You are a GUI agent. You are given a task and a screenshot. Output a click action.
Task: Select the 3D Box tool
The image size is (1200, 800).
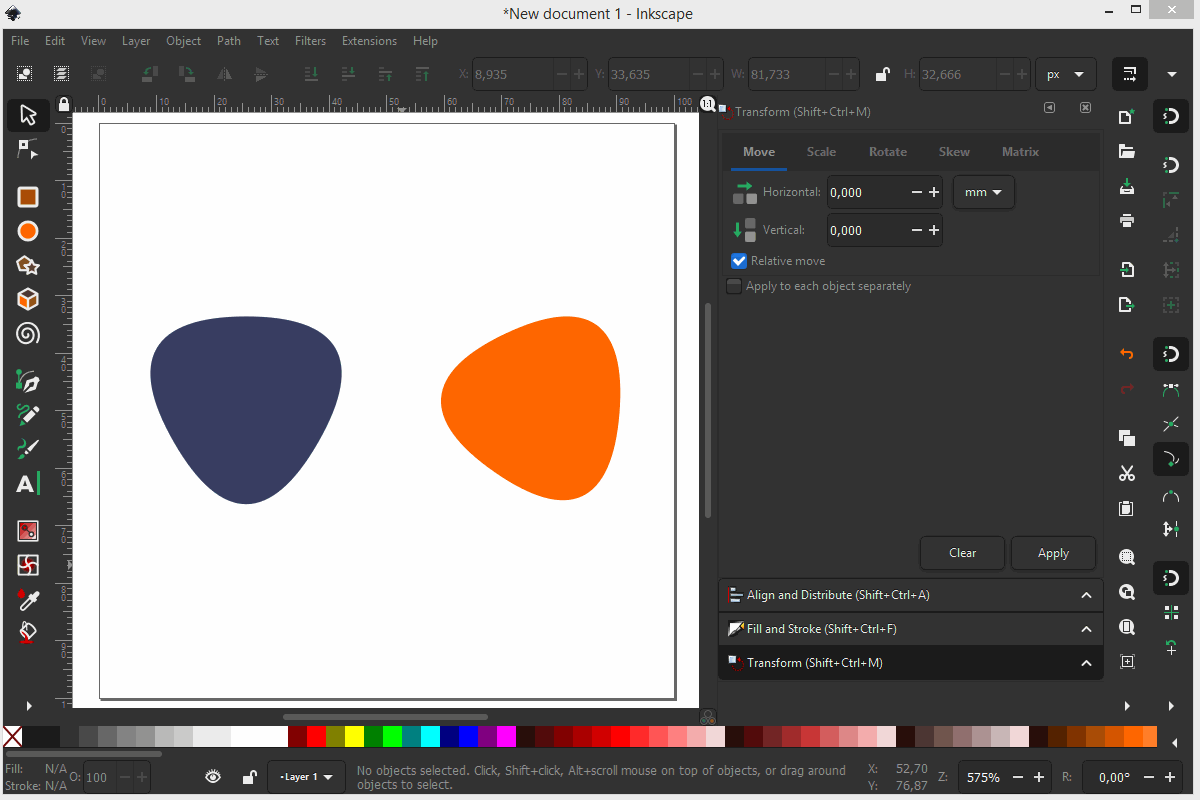(28, 300)
